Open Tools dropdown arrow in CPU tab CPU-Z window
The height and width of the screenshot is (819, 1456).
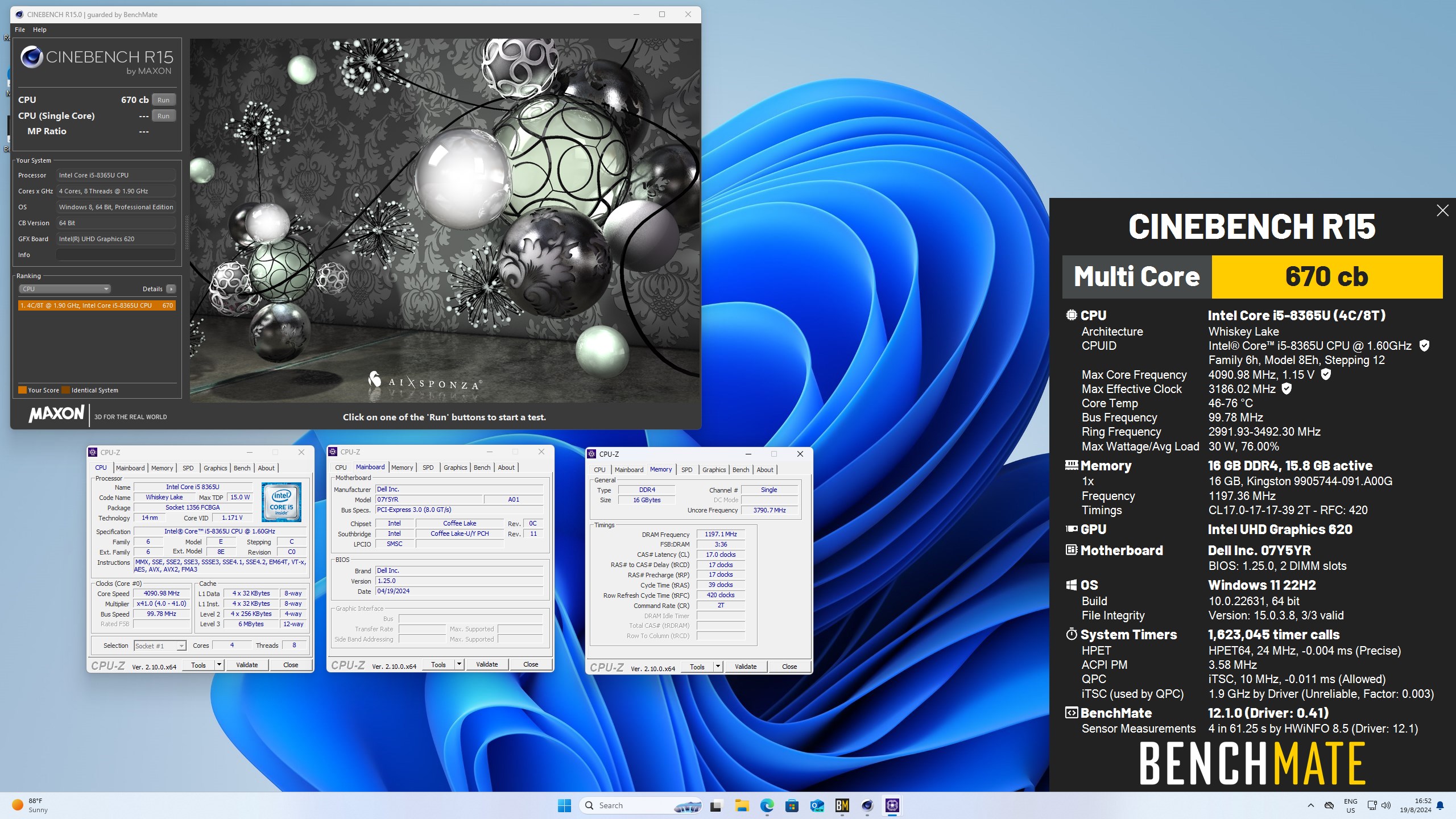pyautogui.click(x=219, y=665)
